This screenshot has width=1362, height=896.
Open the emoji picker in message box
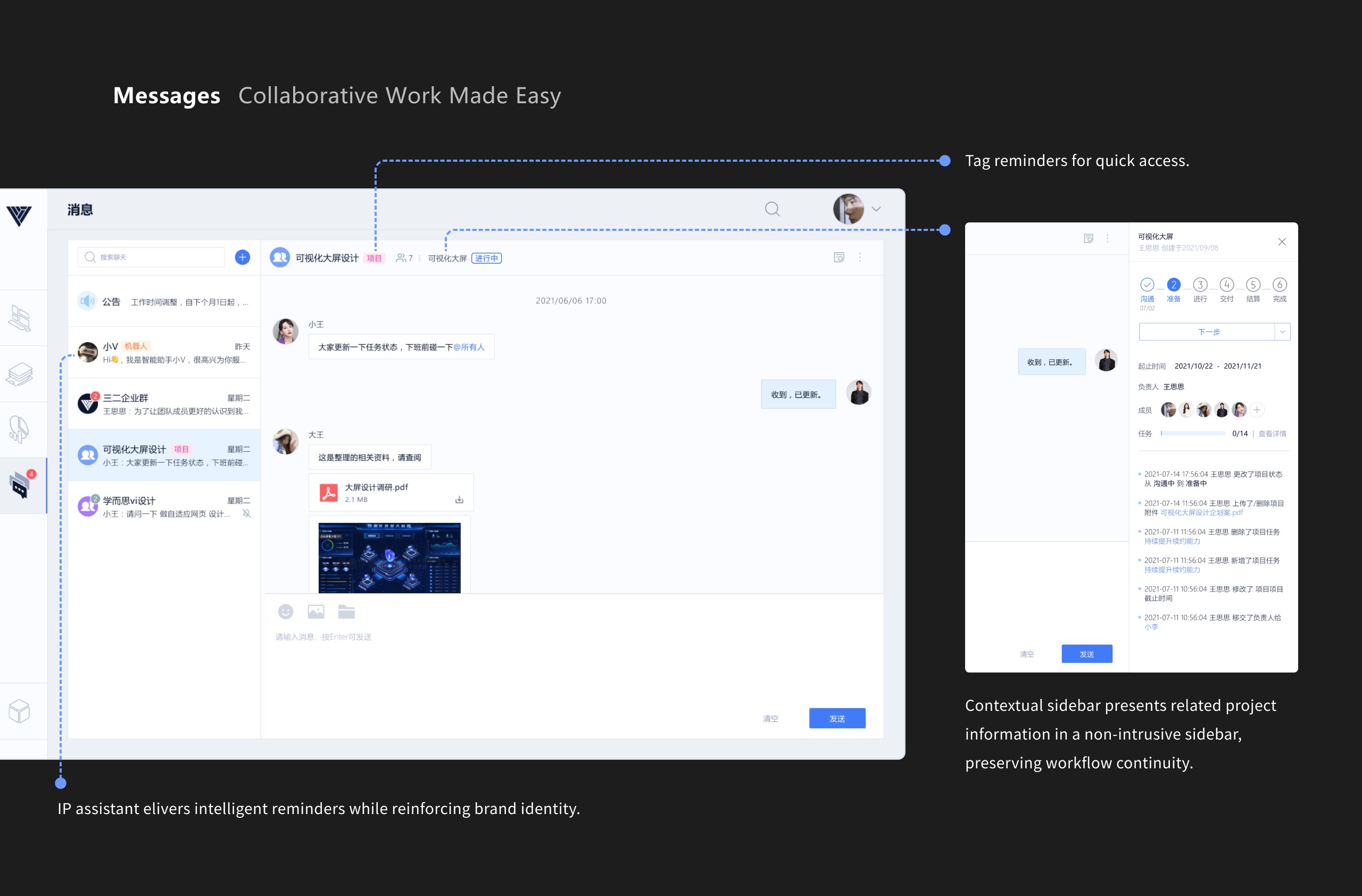pos(286,612)
